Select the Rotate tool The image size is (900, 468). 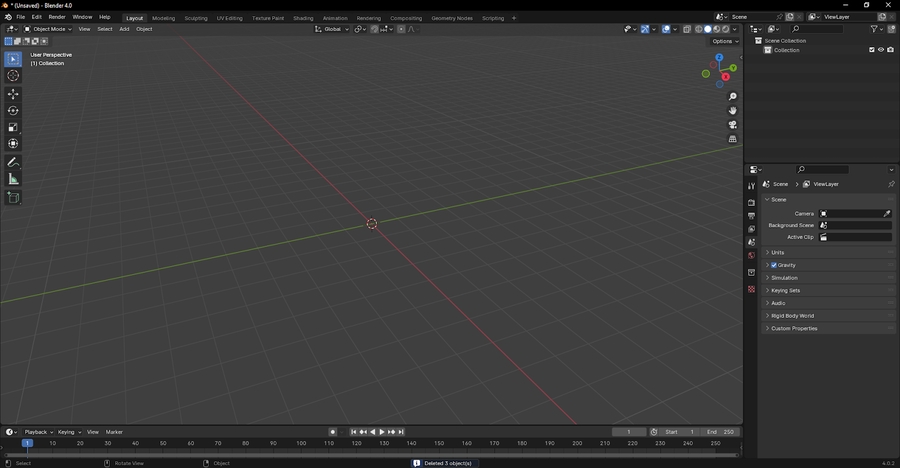13,111
